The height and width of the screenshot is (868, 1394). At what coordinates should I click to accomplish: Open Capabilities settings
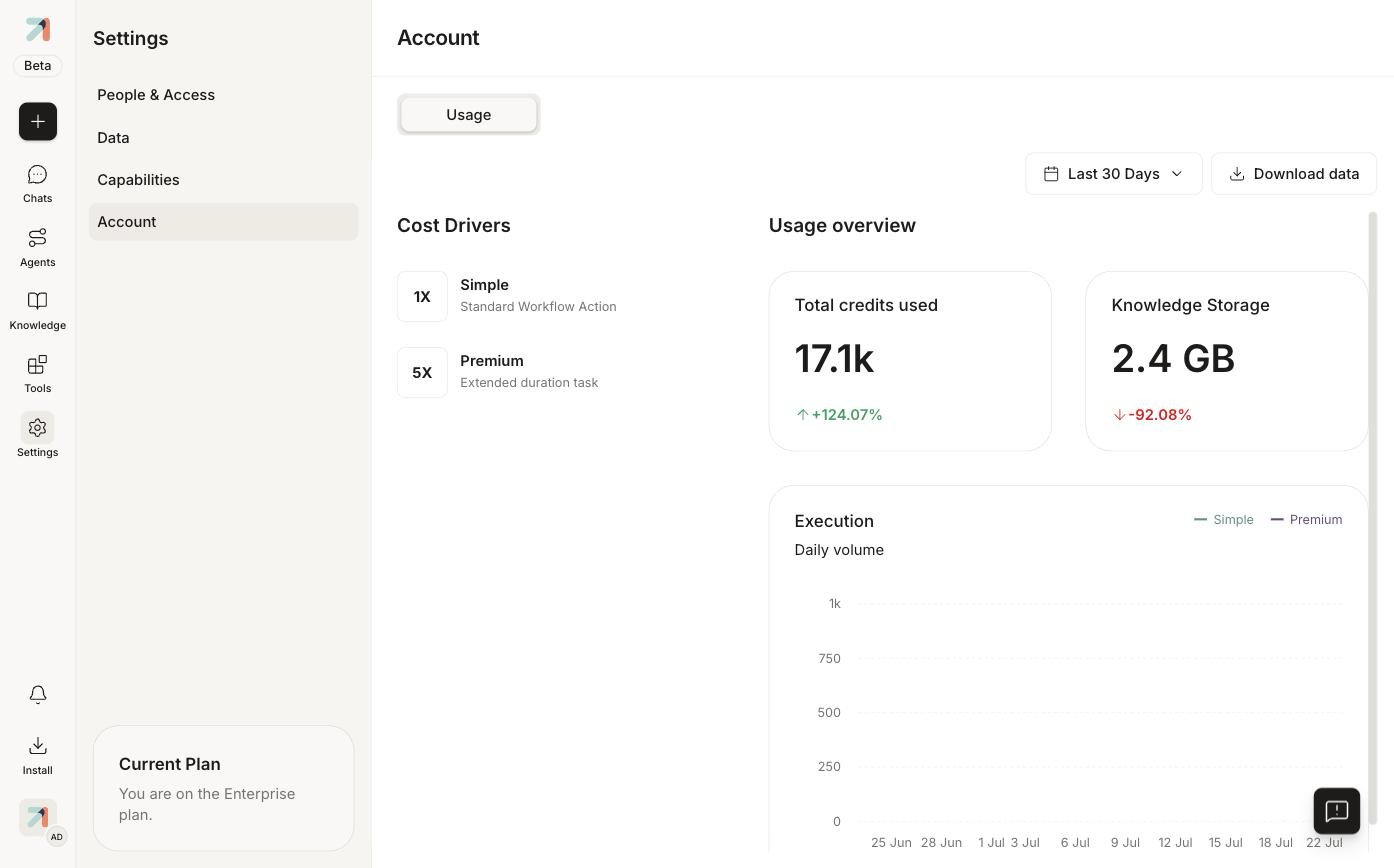click(223, 180)
